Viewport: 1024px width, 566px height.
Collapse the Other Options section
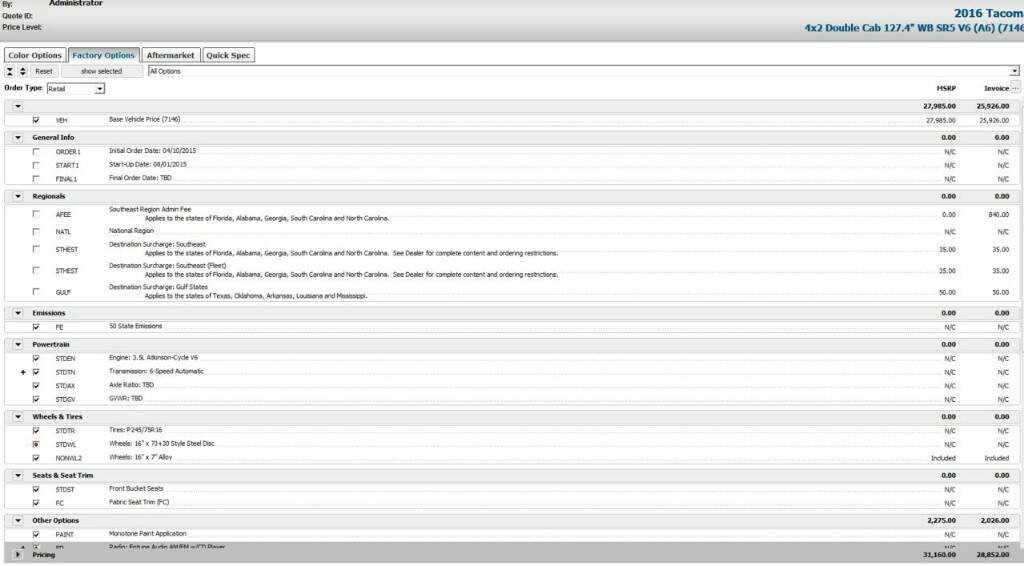[18, 520]
